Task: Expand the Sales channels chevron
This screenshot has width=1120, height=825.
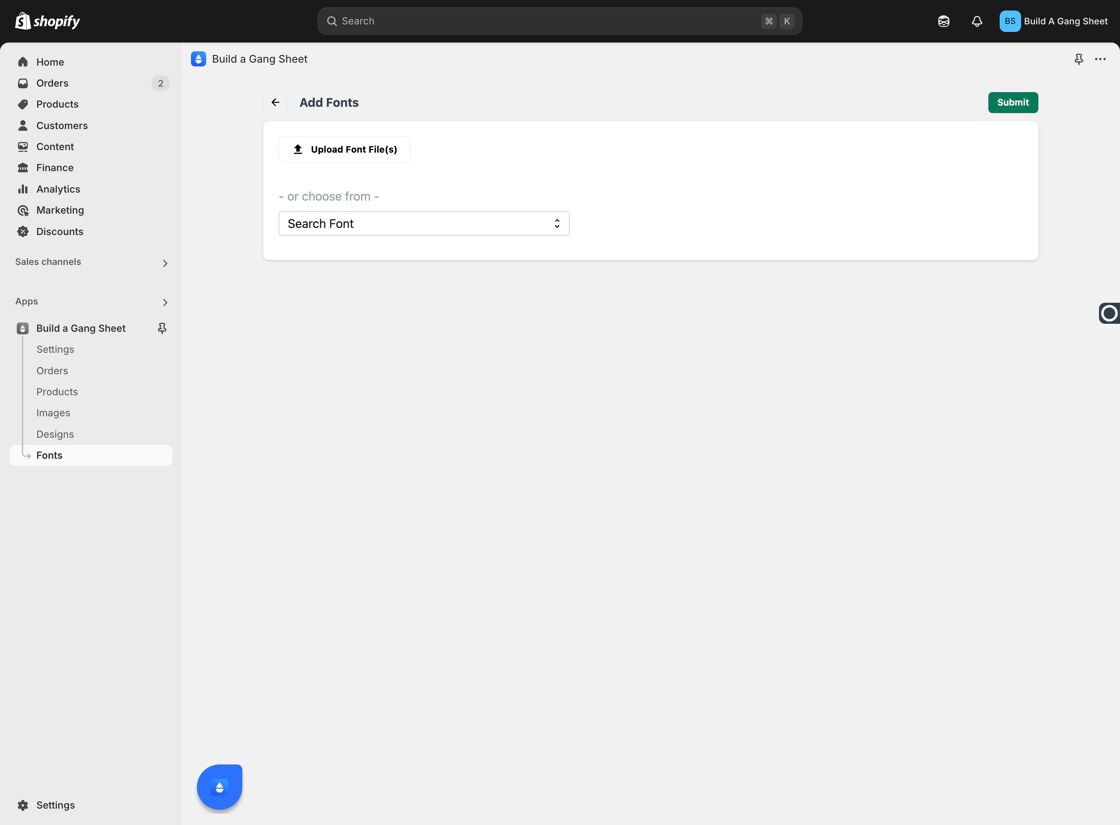Action: 165,263
